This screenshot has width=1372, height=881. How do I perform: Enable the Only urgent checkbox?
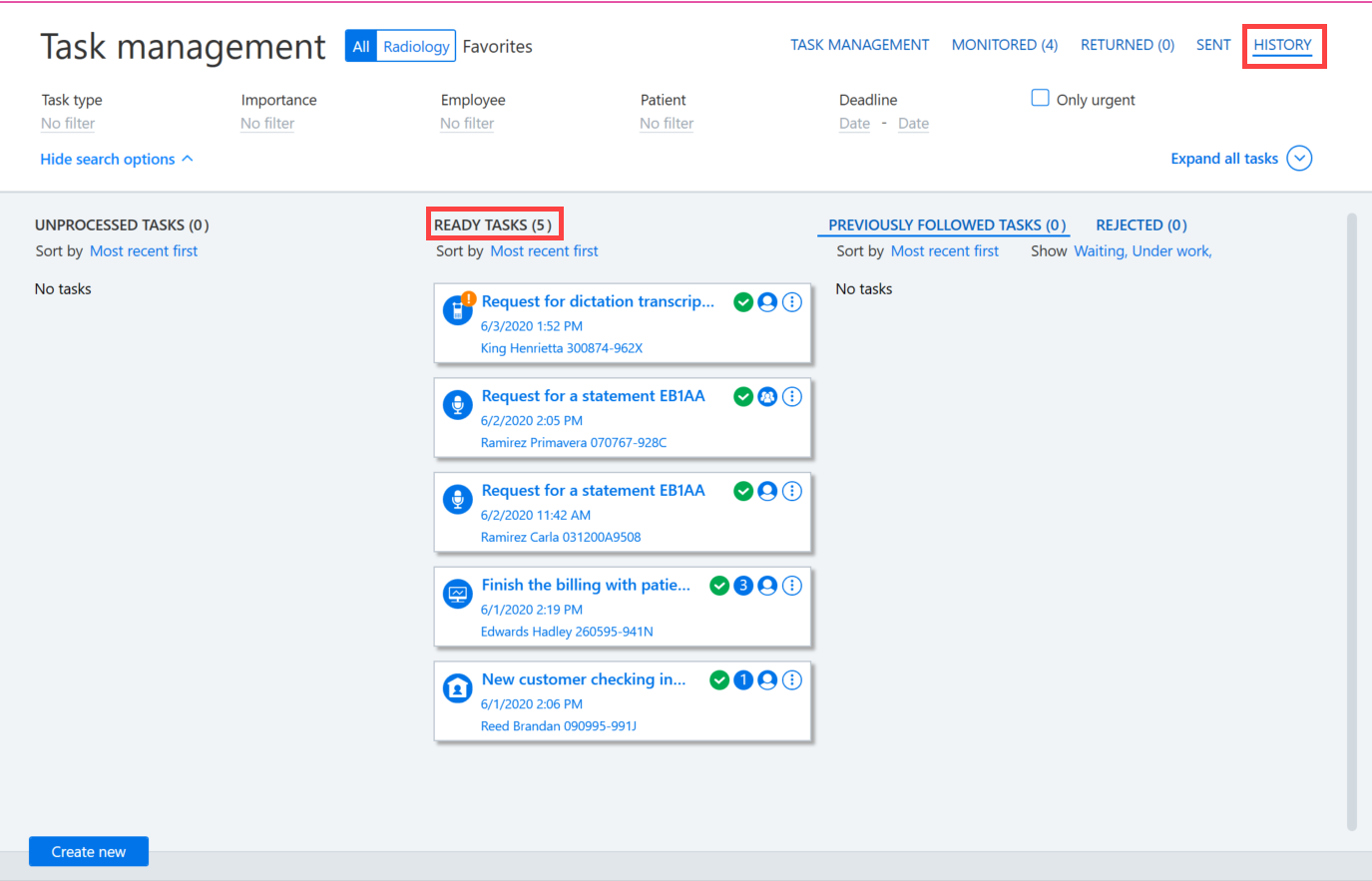(x=1040, y=98)
